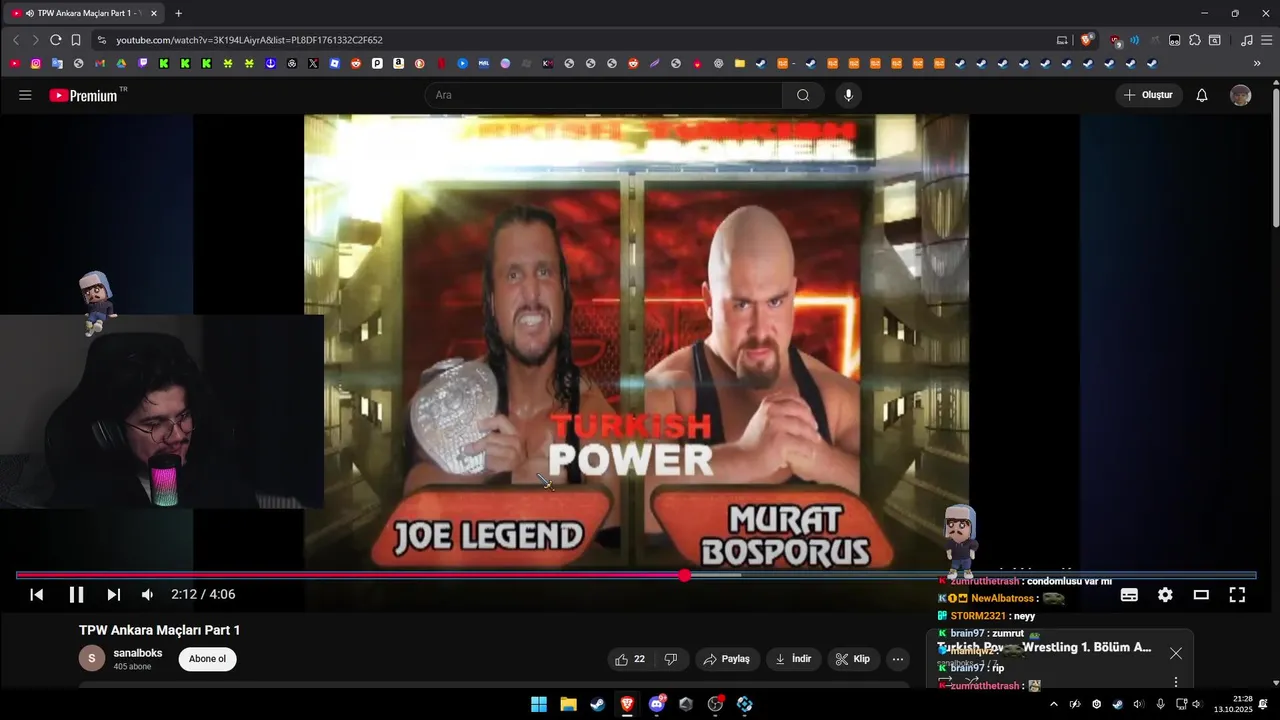
Task: Open OBS Studio from taskbar
Action: coord(716,704)
